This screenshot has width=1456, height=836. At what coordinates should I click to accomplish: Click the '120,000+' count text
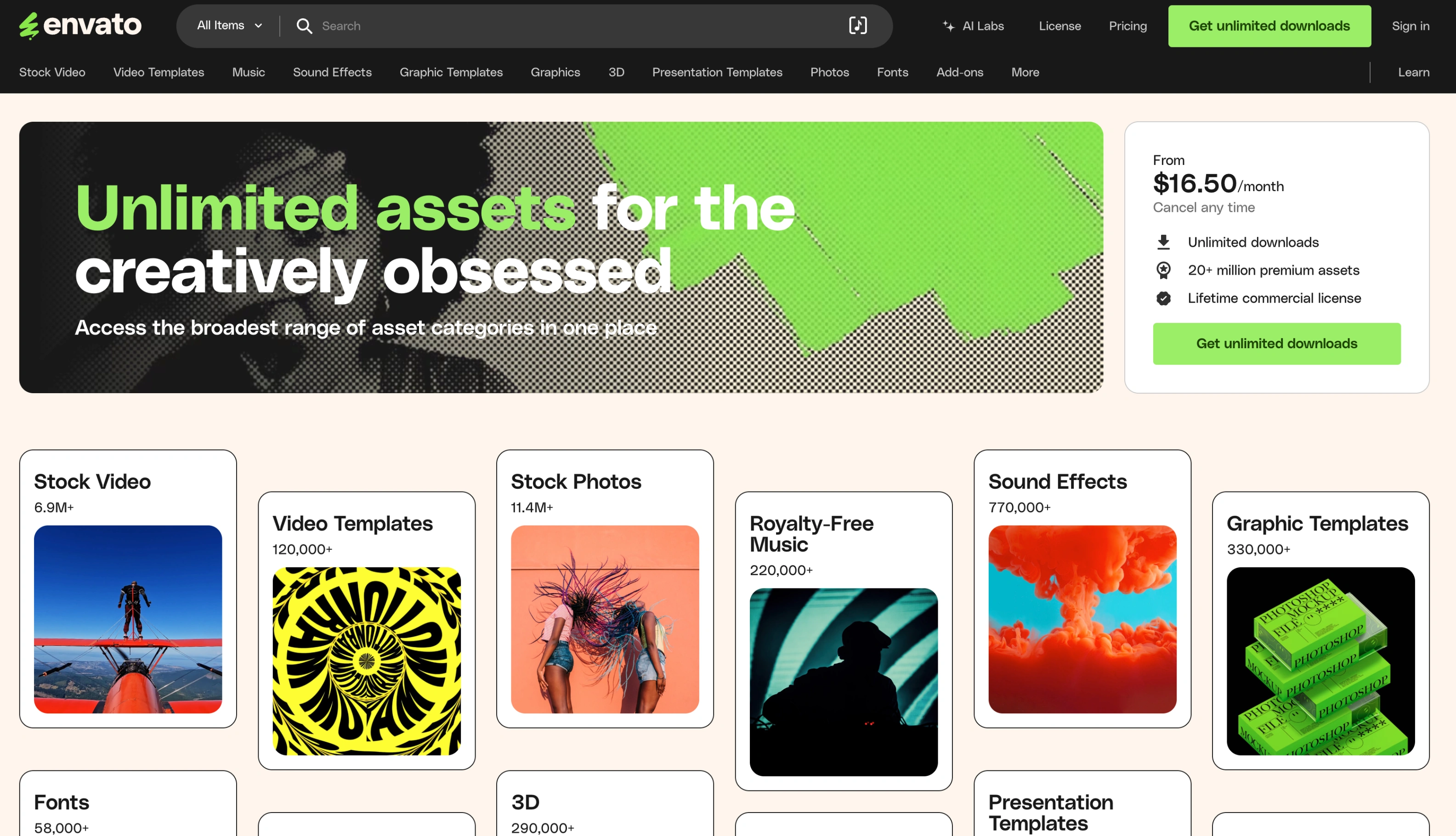(x=303, y=549)
